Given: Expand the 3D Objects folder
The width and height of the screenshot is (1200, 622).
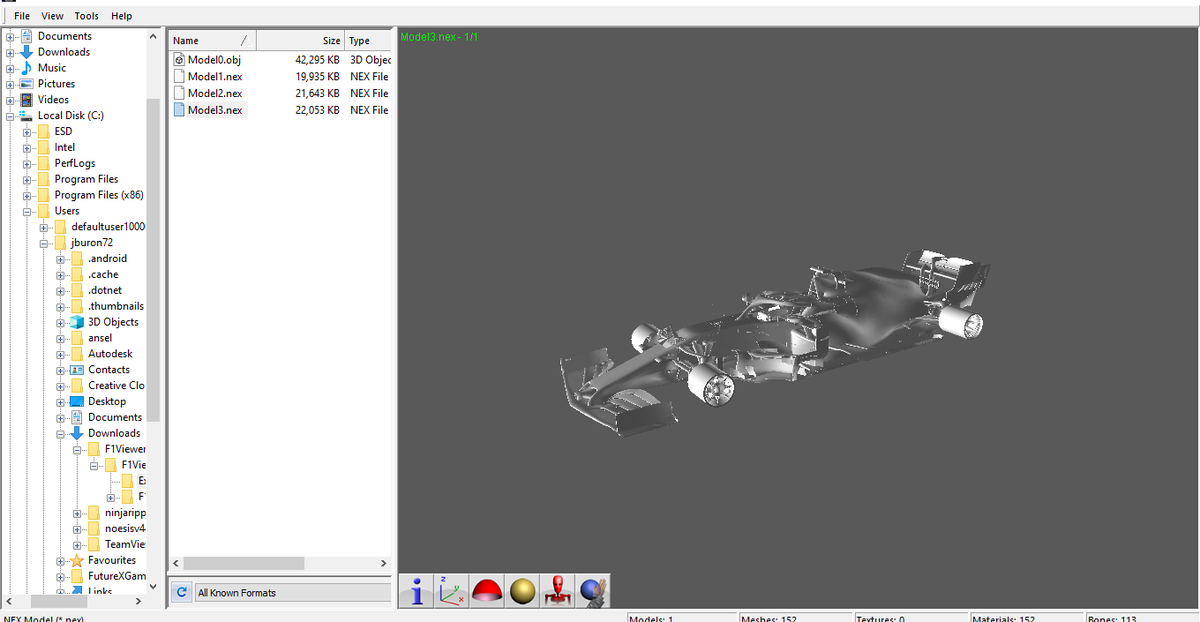Looking at the screenshot, I should (x=62, y=321).
